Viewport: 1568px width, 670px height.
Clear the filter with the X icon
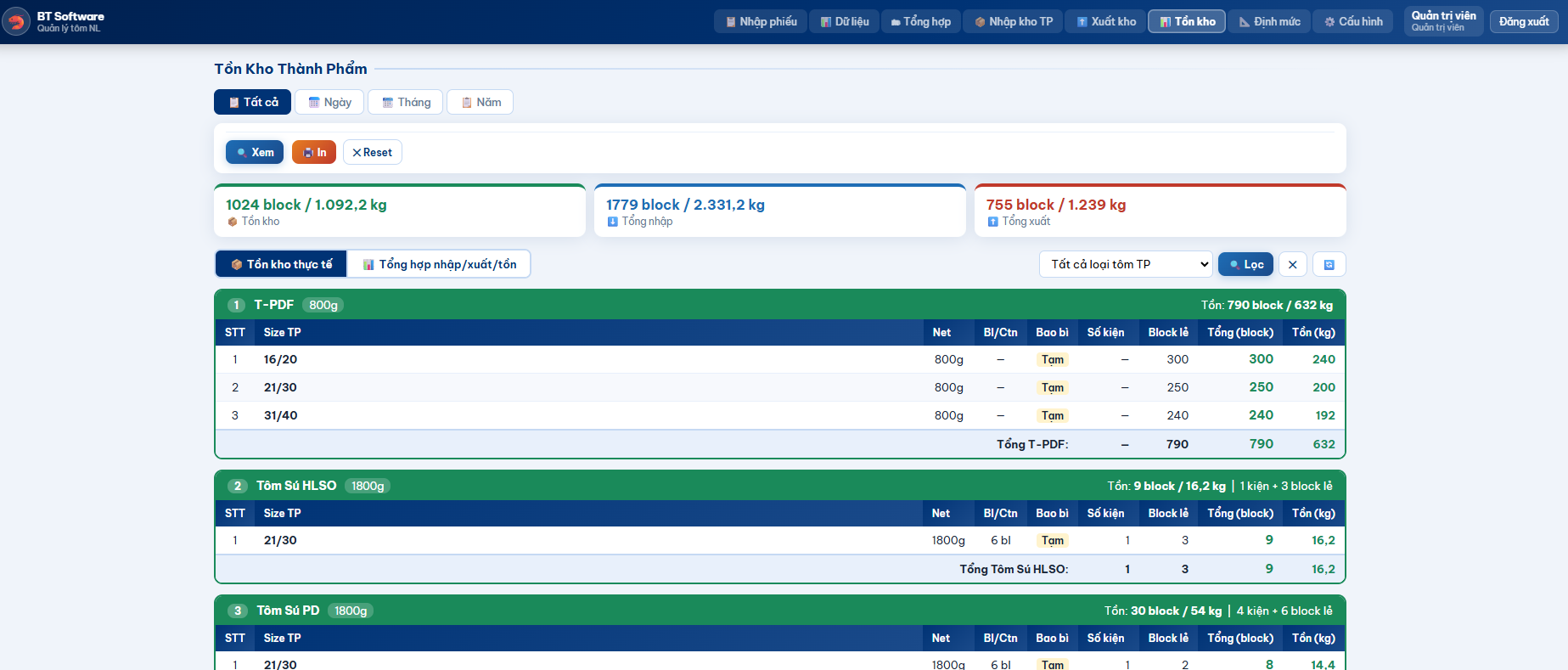(x=1292, y=265)
